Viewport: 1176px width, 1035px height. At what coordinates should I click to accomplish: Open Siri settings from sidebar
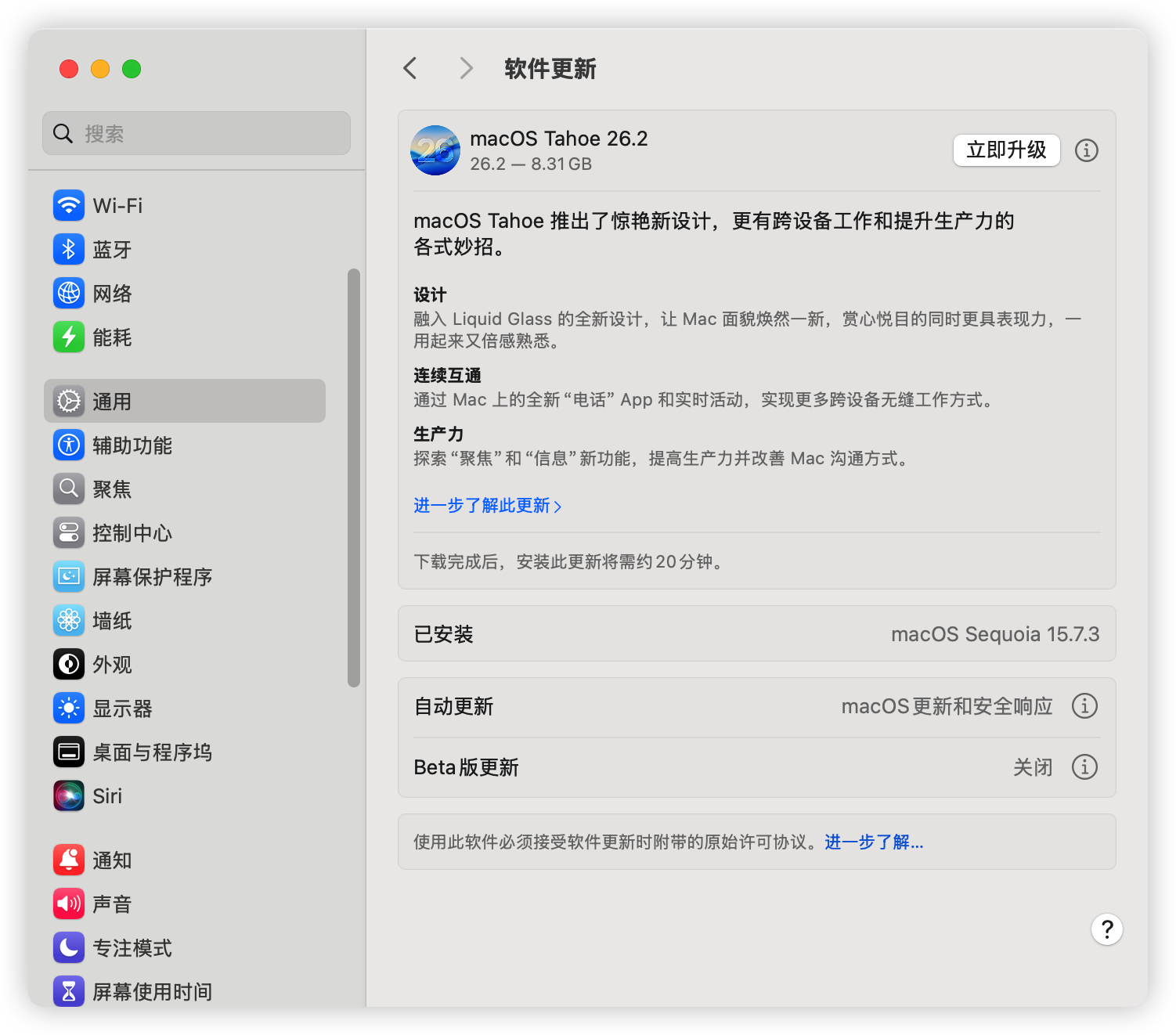107,795
